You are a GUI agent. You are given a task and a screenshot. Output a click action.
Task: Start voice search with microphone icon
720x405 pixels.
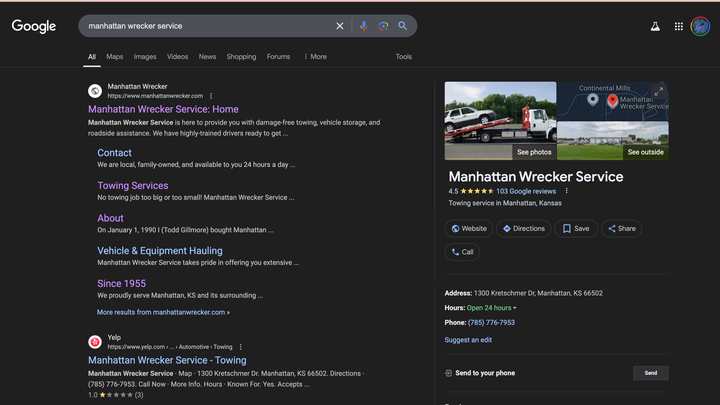click(x=363, y=26)
